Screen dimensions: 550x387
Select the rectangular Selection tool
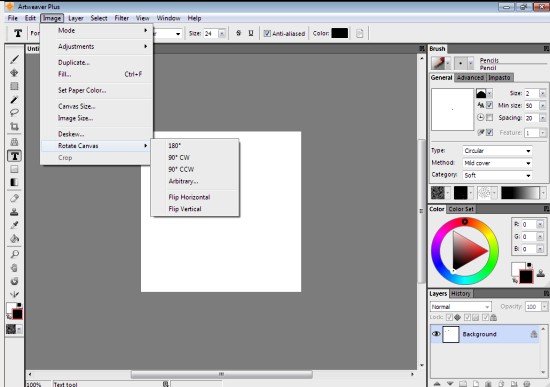click(14, 86)
